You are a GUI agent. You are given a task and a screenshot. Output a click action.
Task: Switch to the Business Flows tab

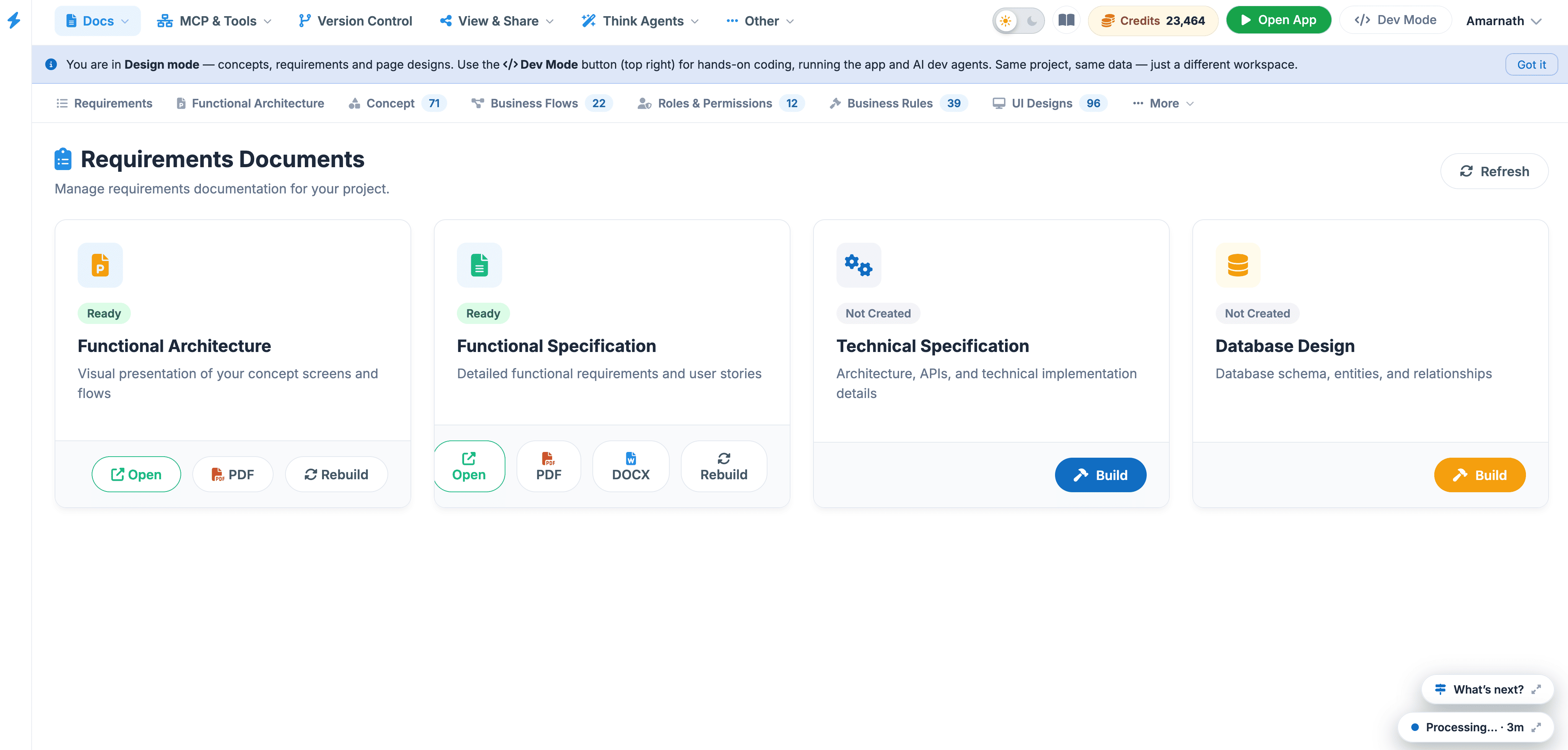[x=542, y=104]
